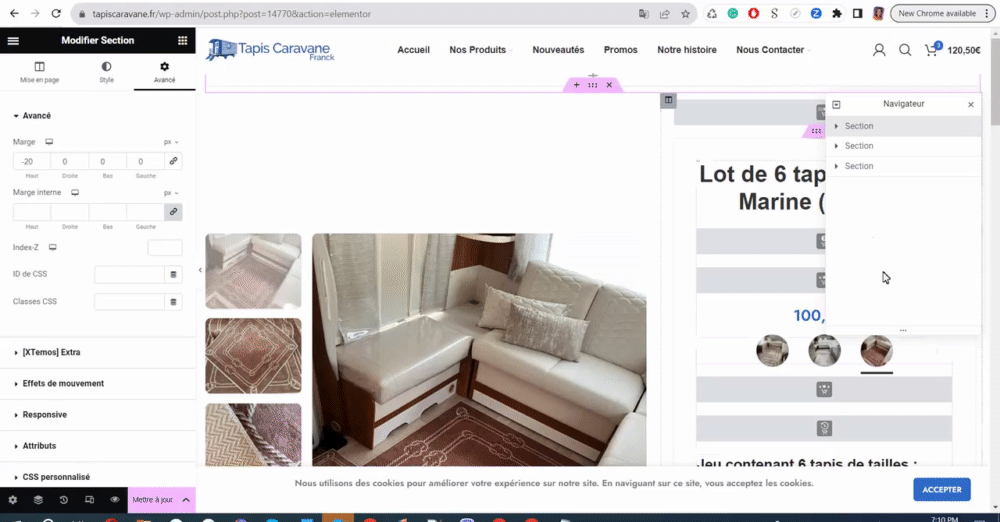Screen dimensions: 1000x522
Task: Expand the Attributs section
Action: pos(98,446)
